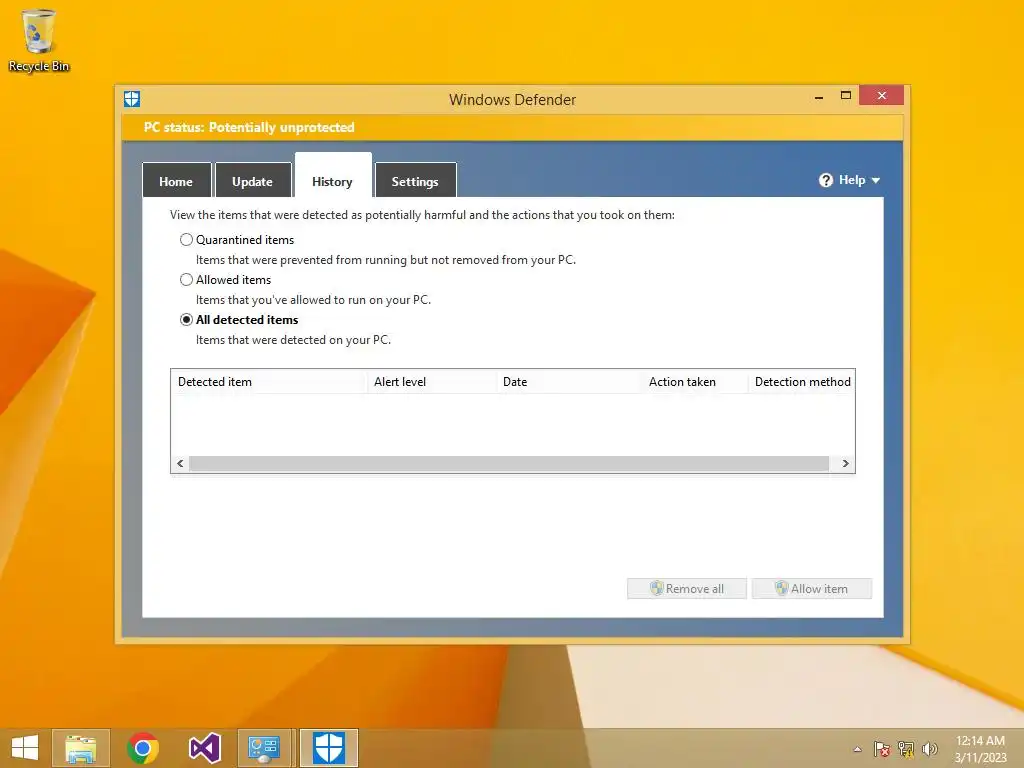Image resolution: width=1024 pixels, height=768 pixels.
Task: Sort by Date column header
Action: pos(569,382)
